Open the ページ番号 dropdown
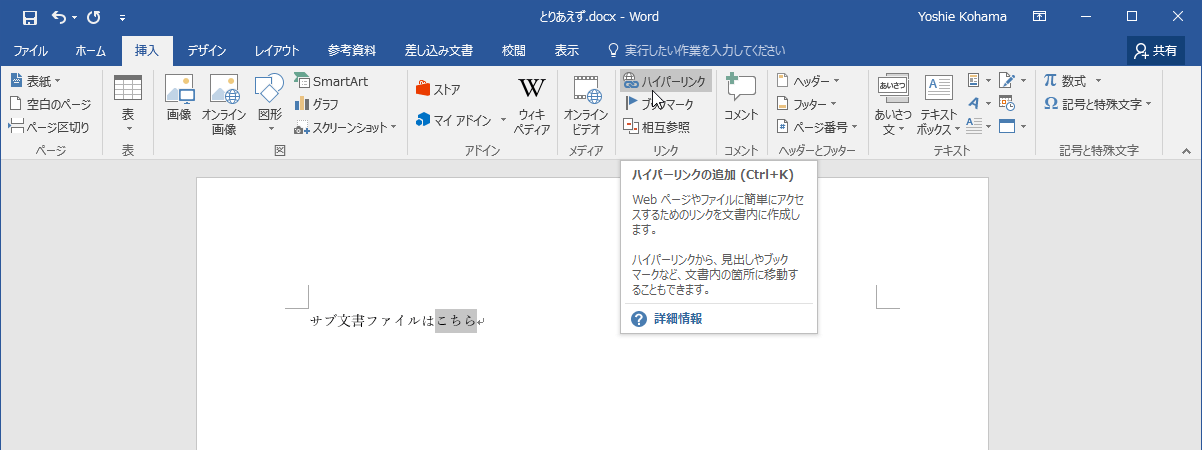The height and width of the screenshot is (450, 1202). coord(817,127)
